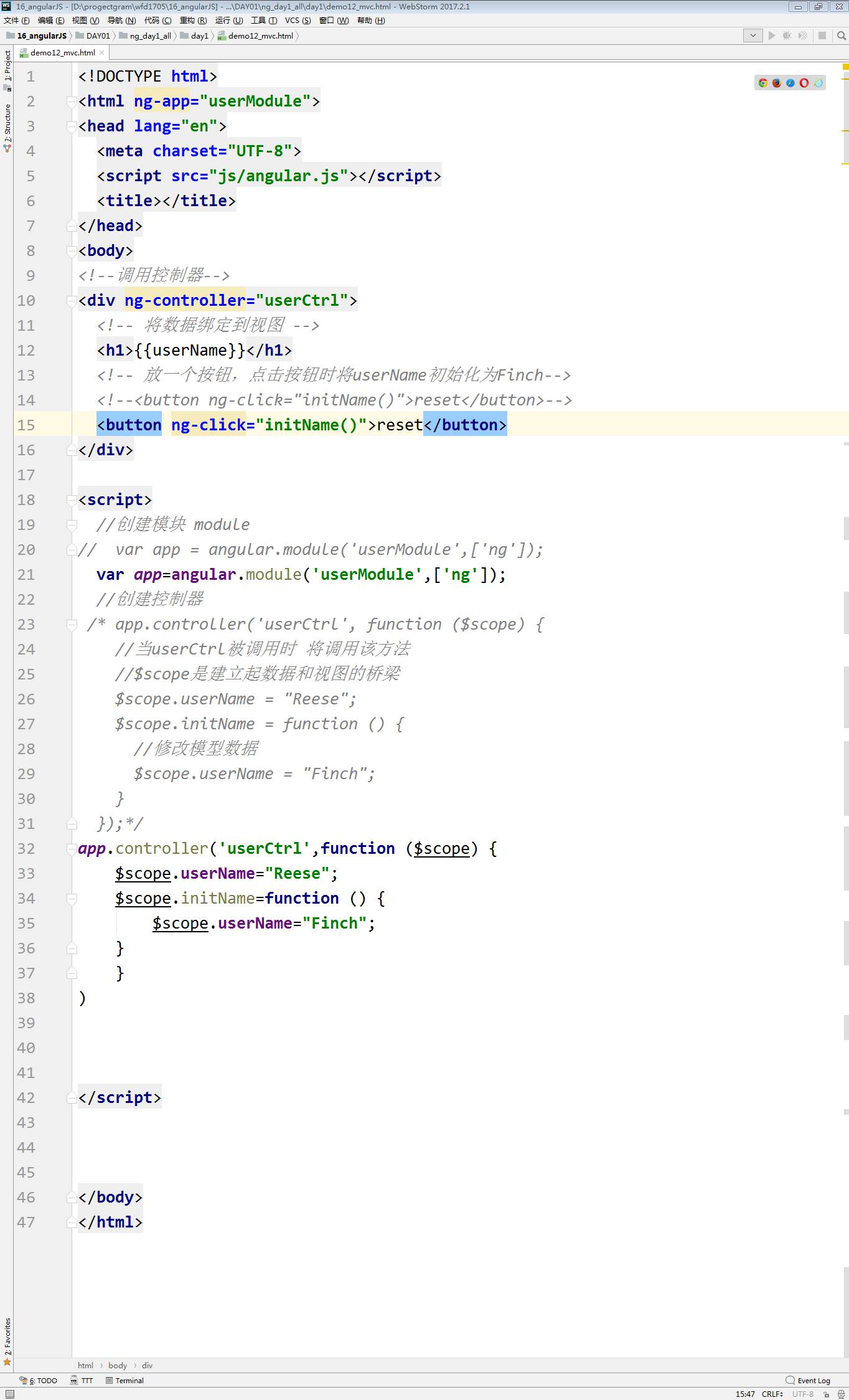The width and height of the screenshot is (849, 1400).
Task: Close the demo12_mvc.html editor tab
Action: 102,53
